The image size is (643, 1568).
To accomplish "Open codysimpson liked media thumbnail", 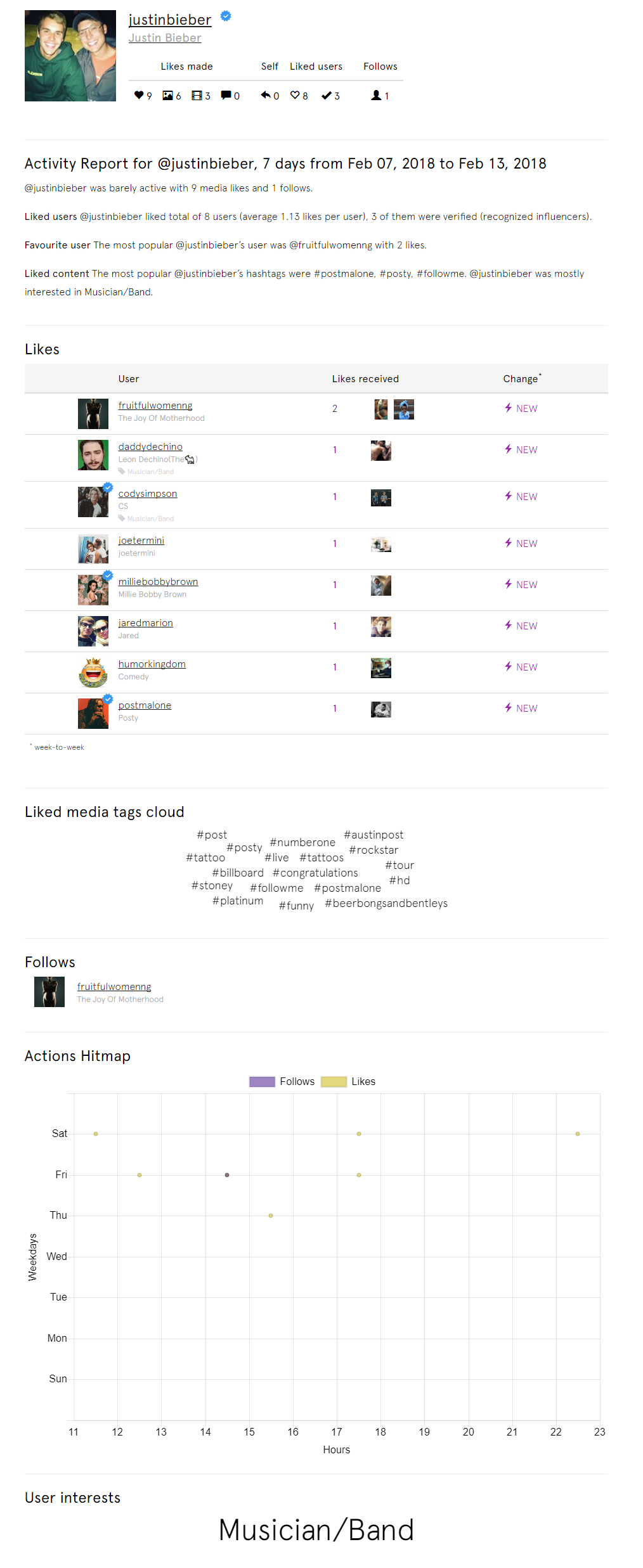I will tap(381, 498).
